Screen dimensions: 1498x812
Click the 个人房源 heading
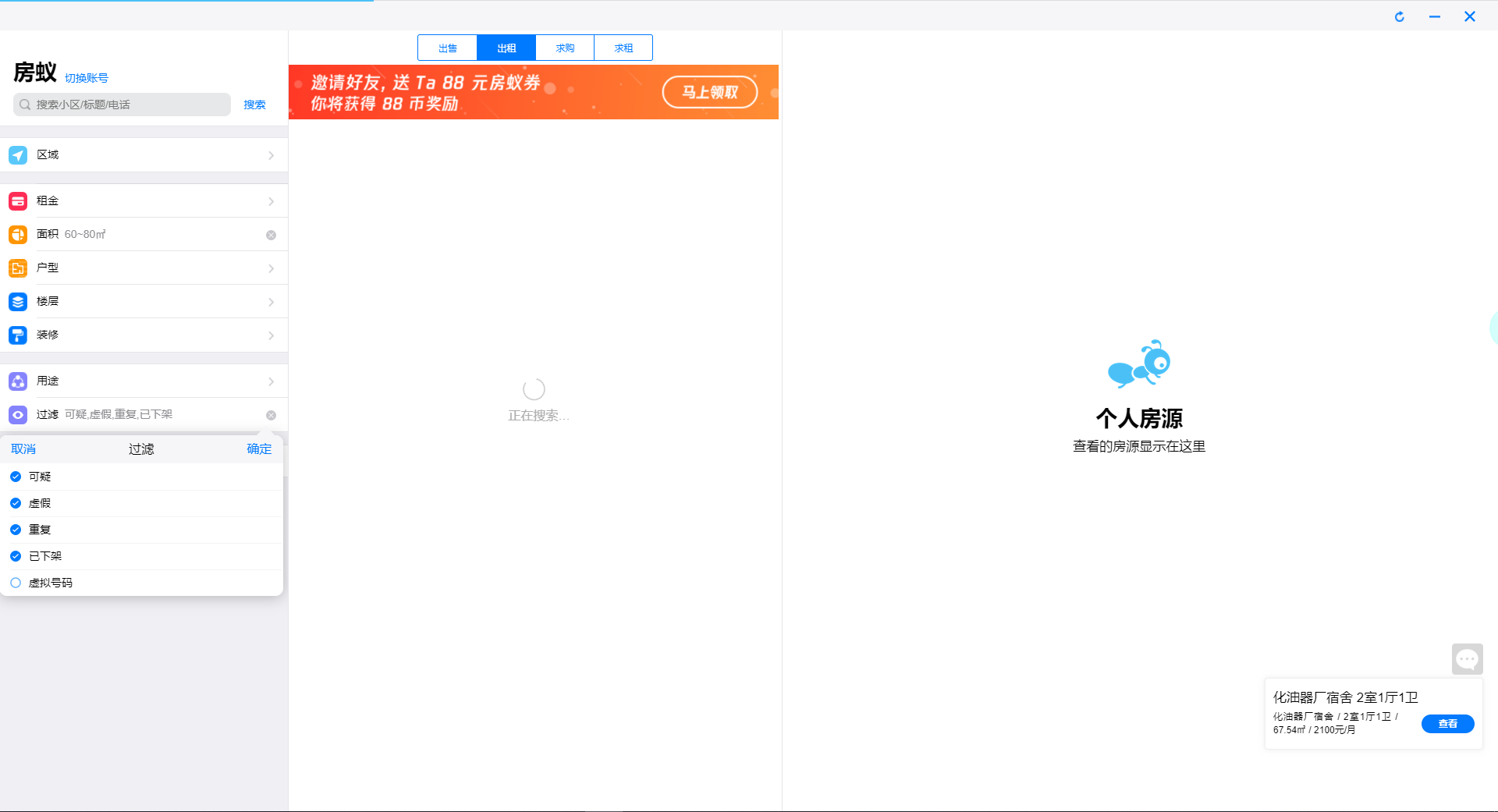tap(1139, 419)
